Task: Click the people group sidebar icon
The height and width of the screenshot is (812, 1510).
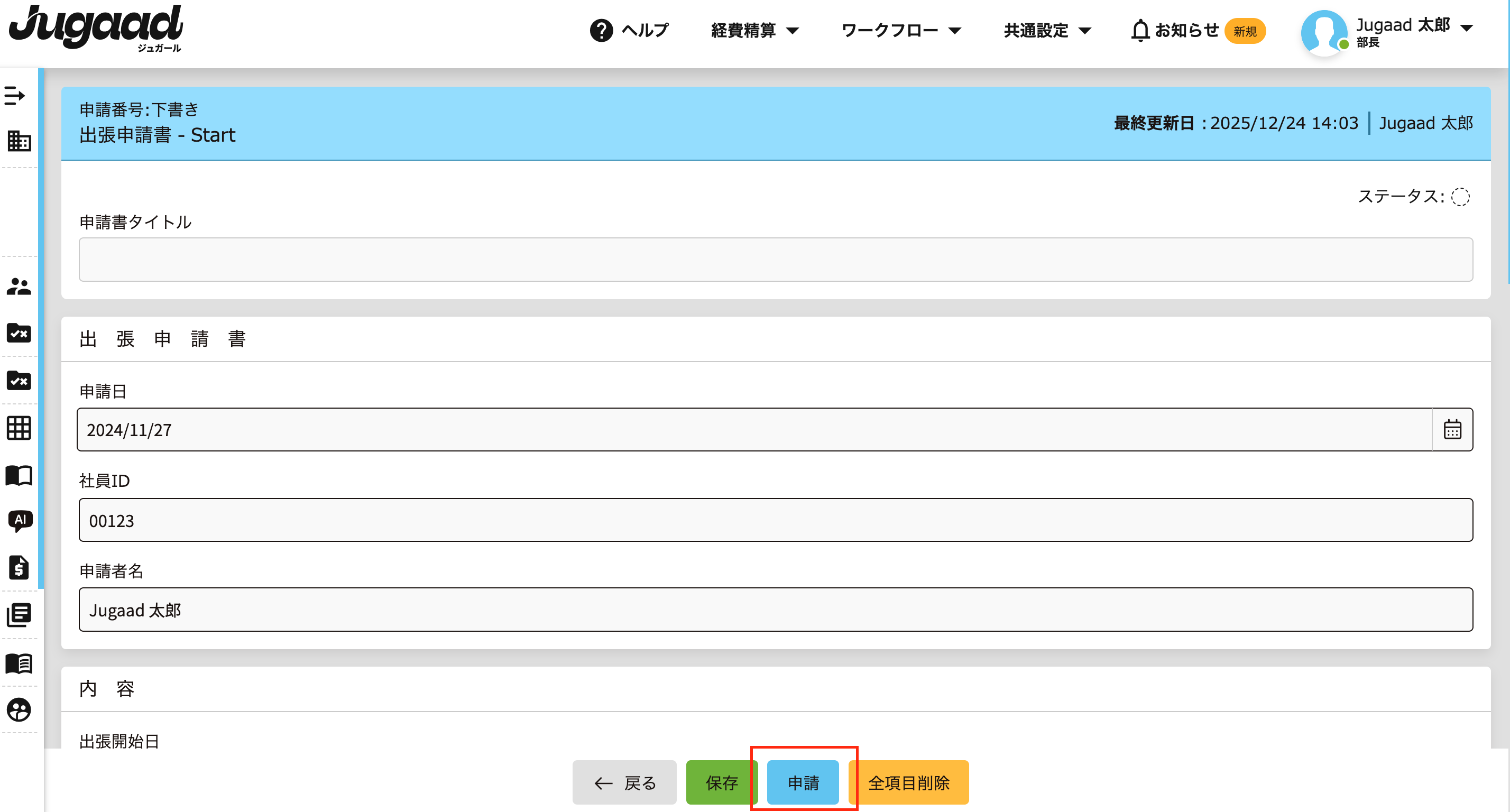Action: point(19,286)
